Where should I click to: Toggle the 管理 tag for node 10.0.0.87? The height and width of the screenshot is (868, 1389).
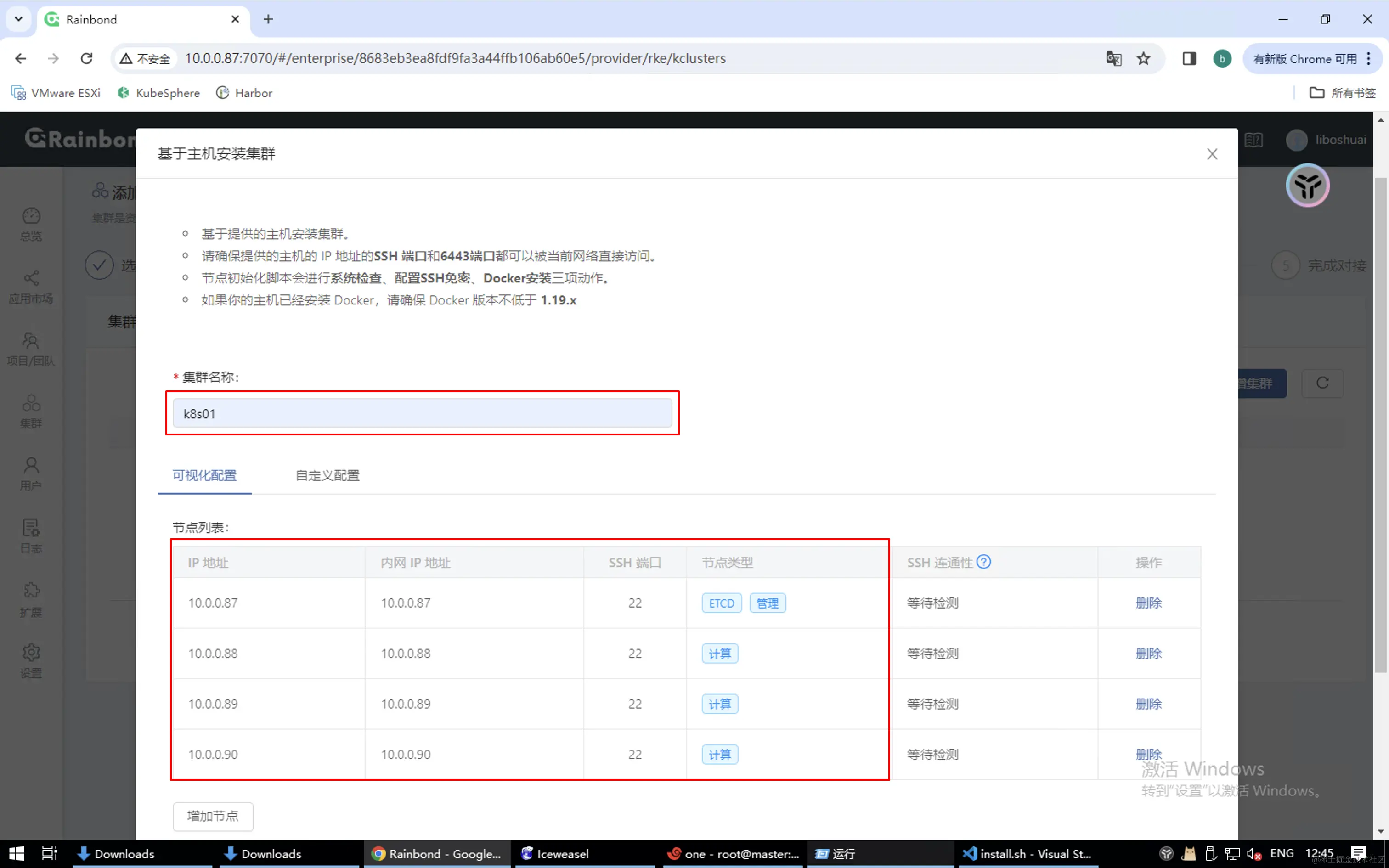coord(768,603)
